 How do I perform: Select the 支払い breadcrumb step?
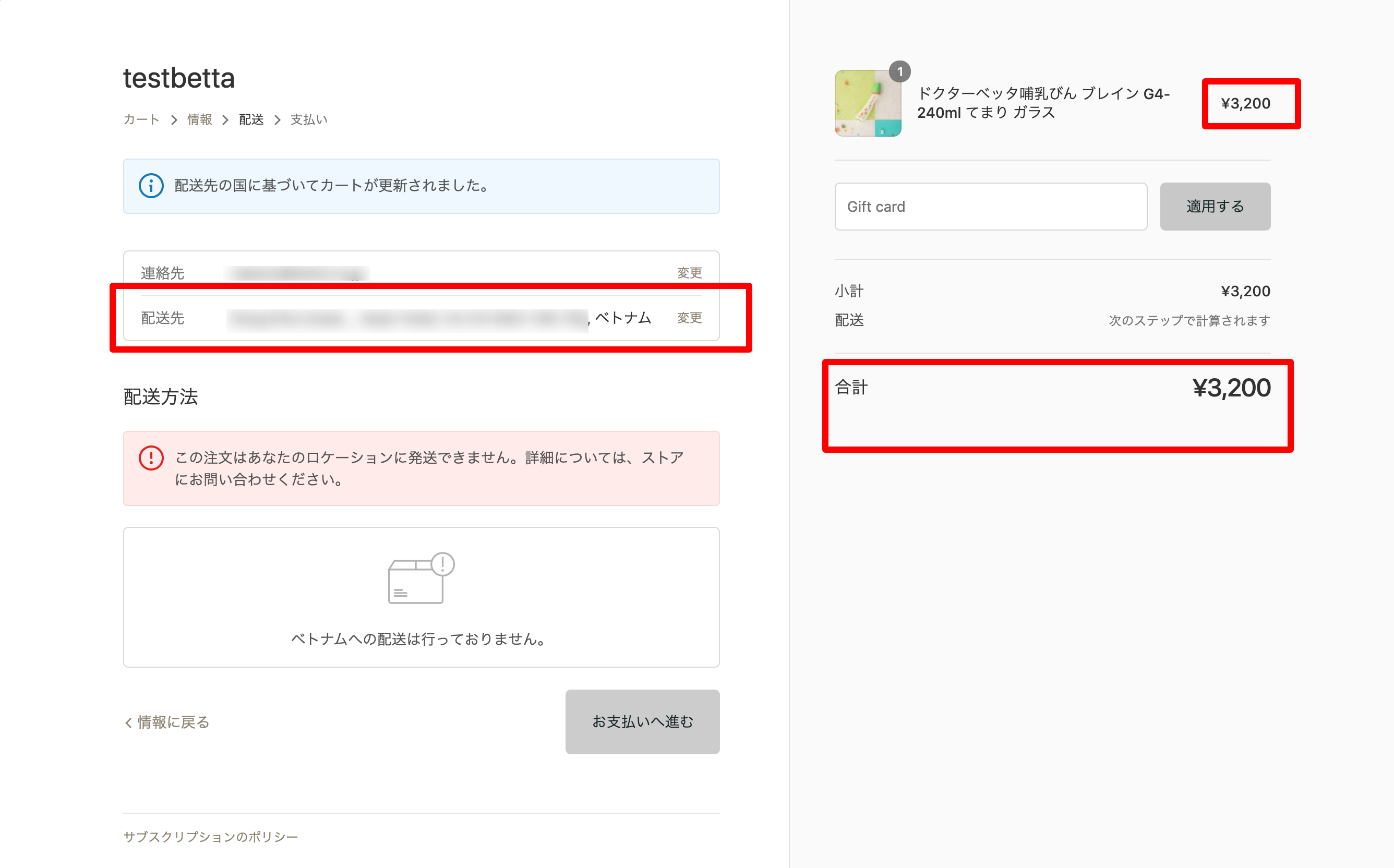(x=309, y=119)
